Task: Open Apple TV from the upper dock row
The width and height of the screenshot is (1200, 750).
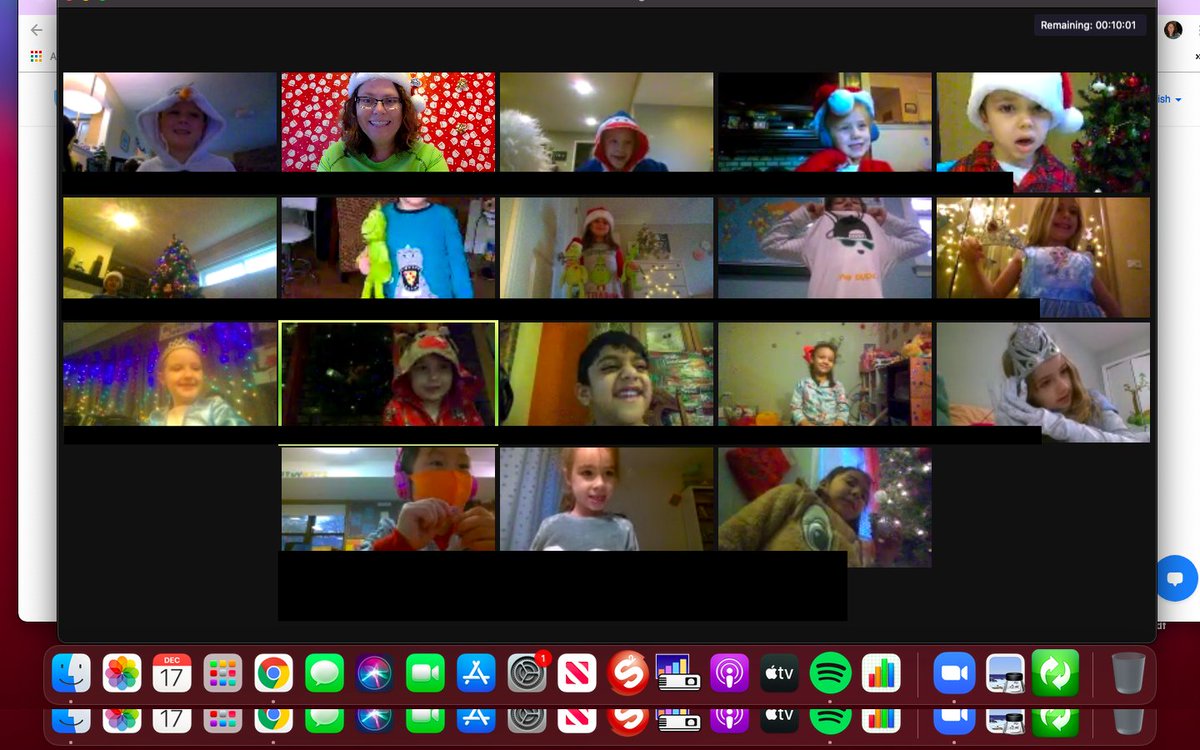Action: [780, 673]
